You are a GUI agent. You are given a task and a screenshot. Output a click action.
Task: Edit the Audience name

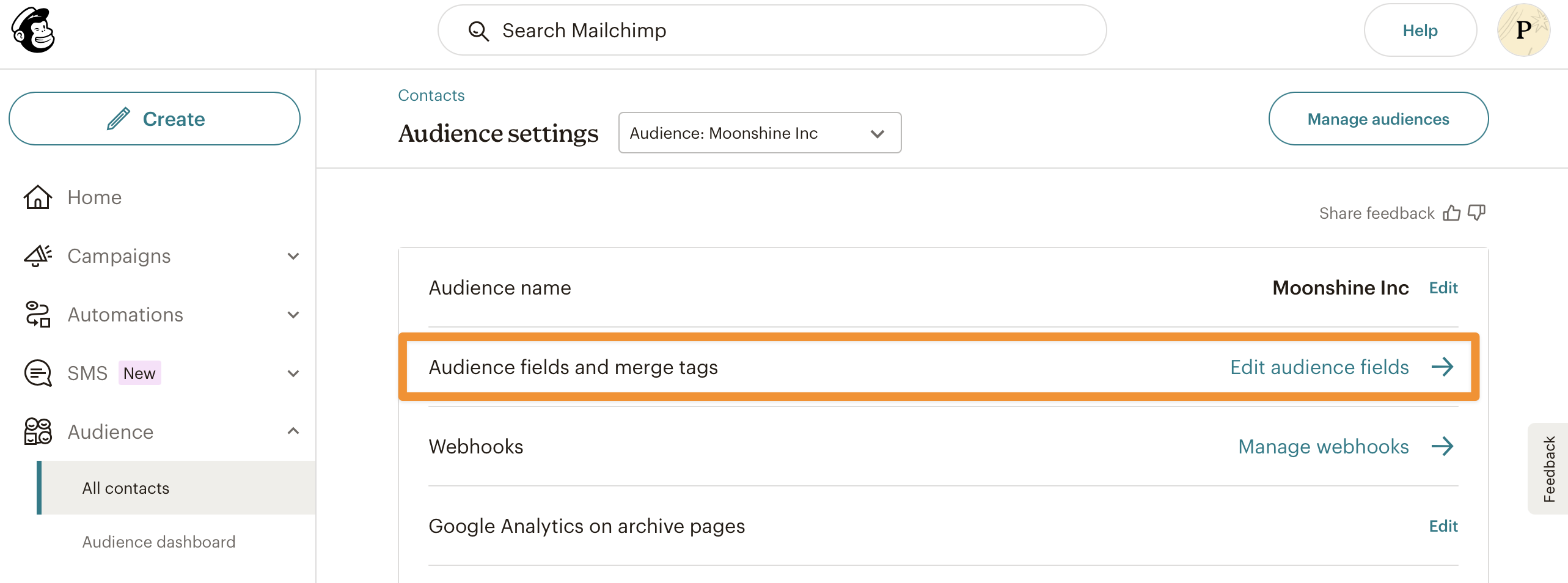[1443, 288]
